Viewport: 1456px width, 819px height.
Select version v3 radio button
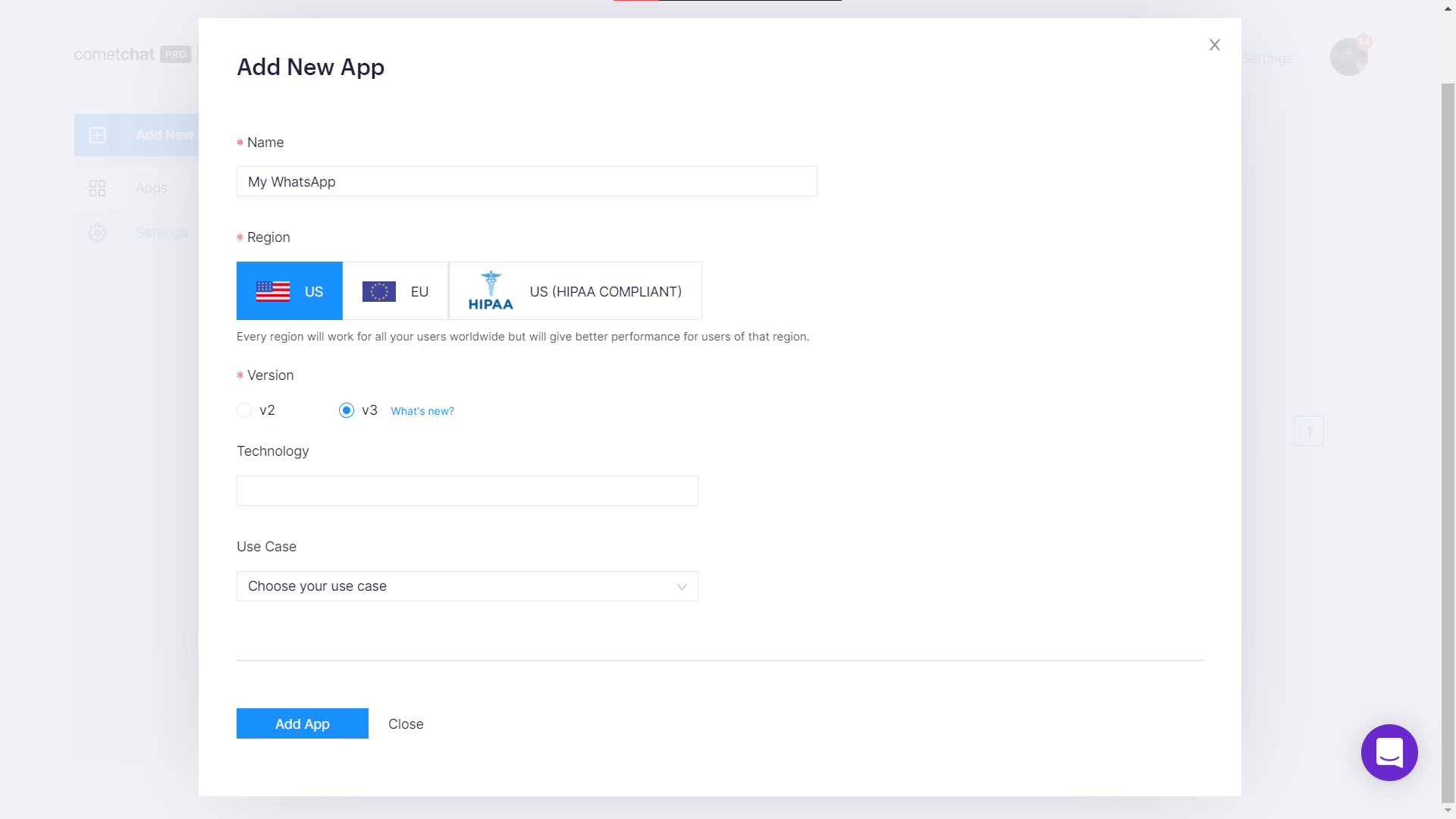(347, 410)
